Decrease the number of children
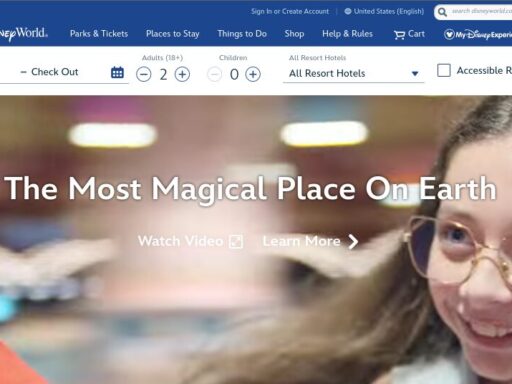Viewport: 512px width, 384px height. tap(214, 74)
